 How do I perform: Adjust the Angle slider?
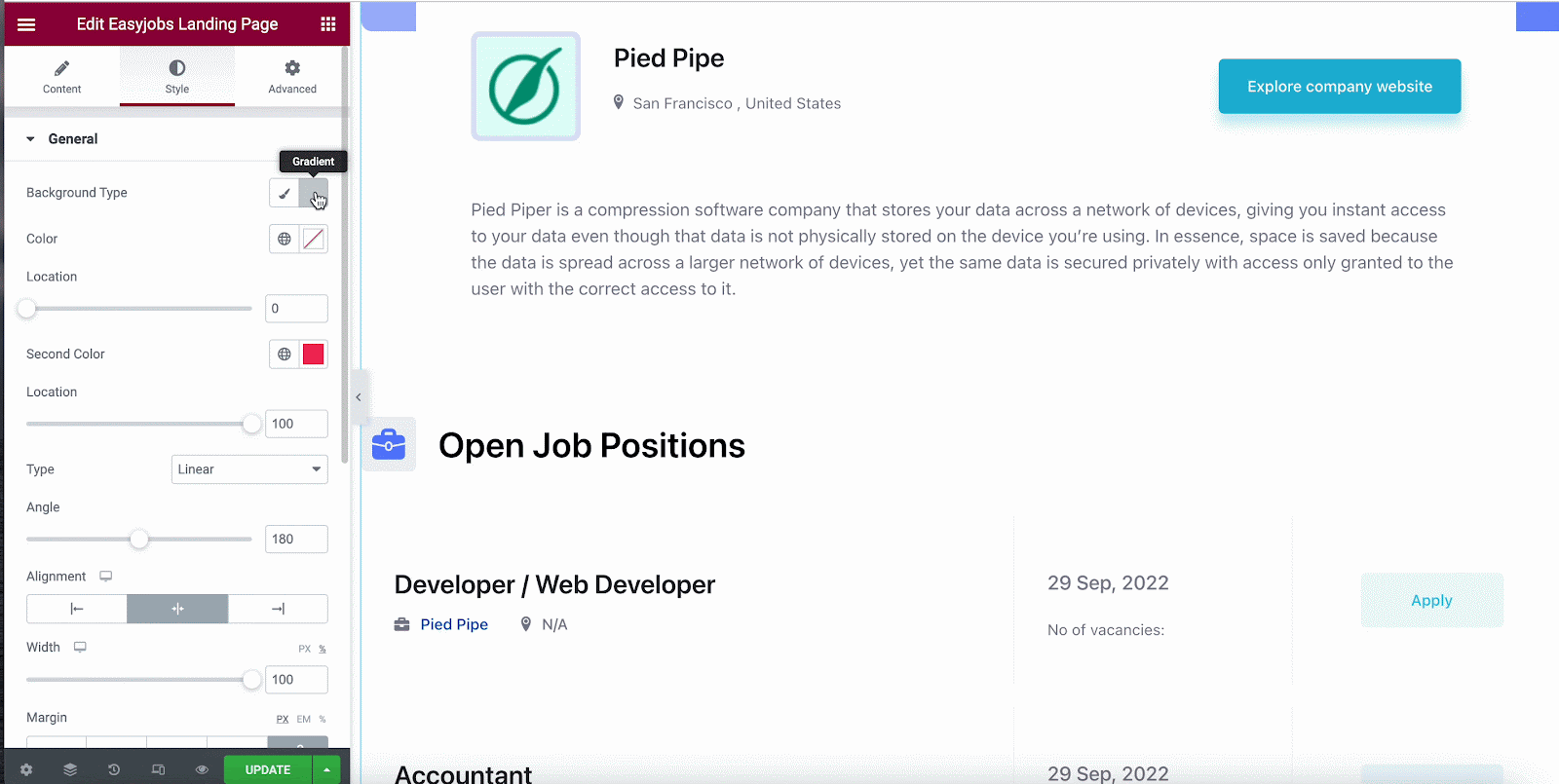point(138,540)
